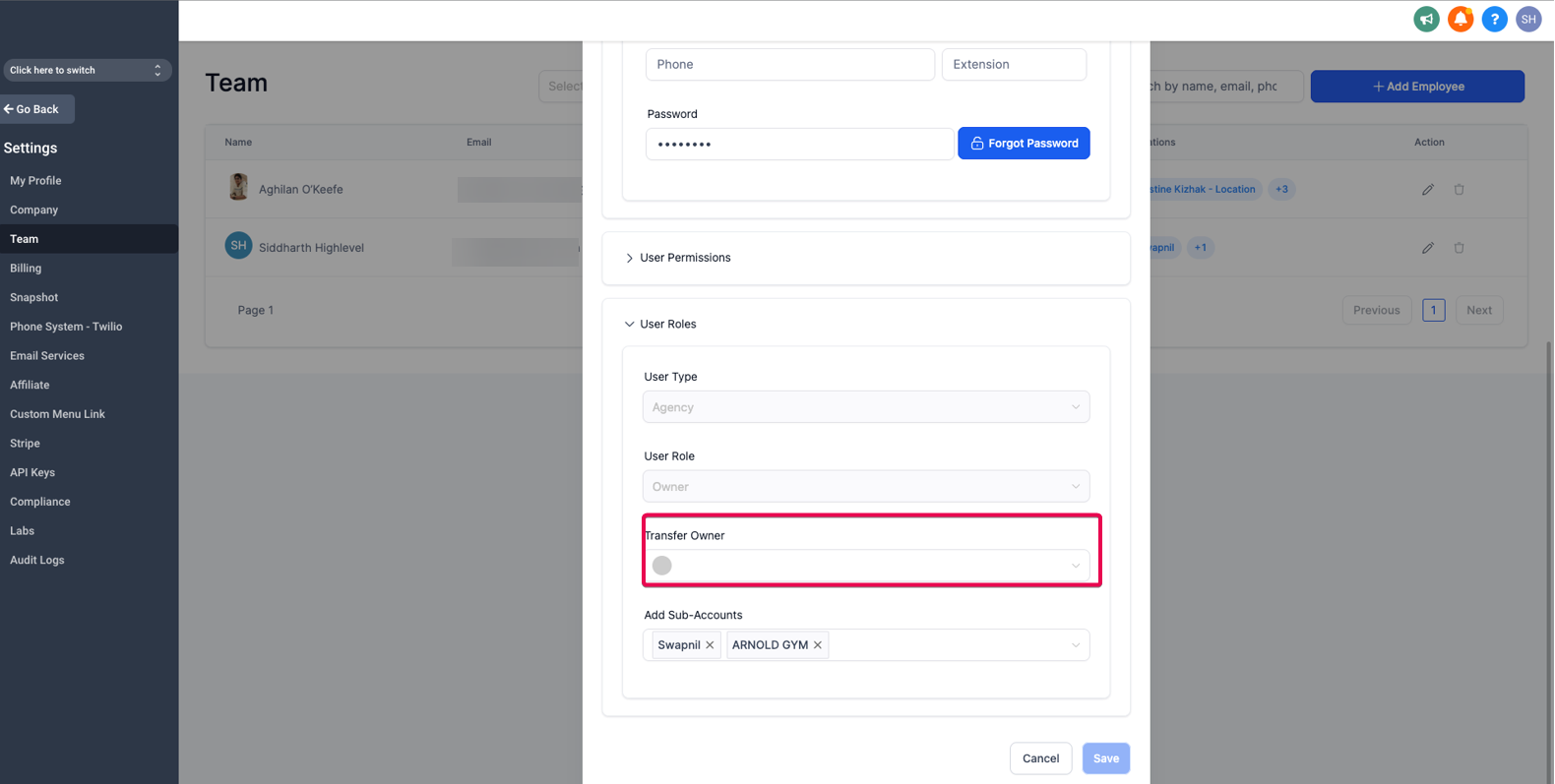Open Billing settings in sidebar
The height and width of the screenshot is (784, 1555).
pyautogui.click(x=26, y=268)
